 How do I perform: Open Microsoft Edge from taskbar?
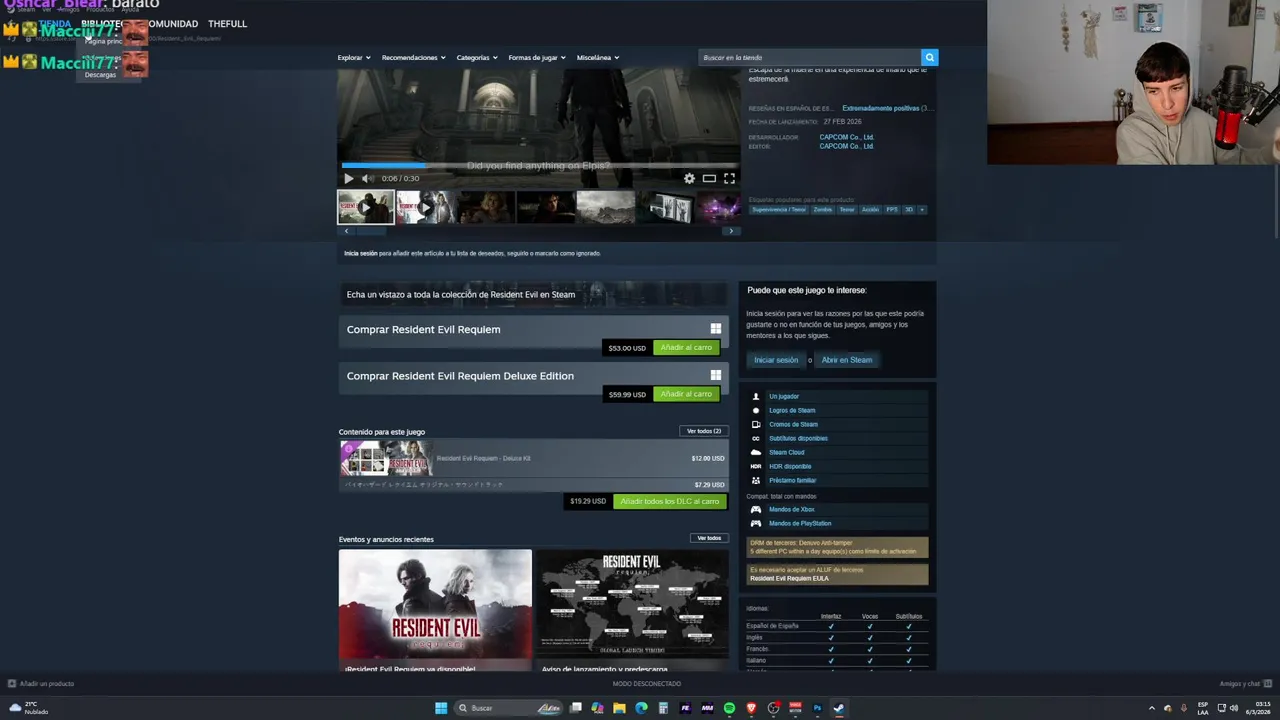tap(641, 708)
